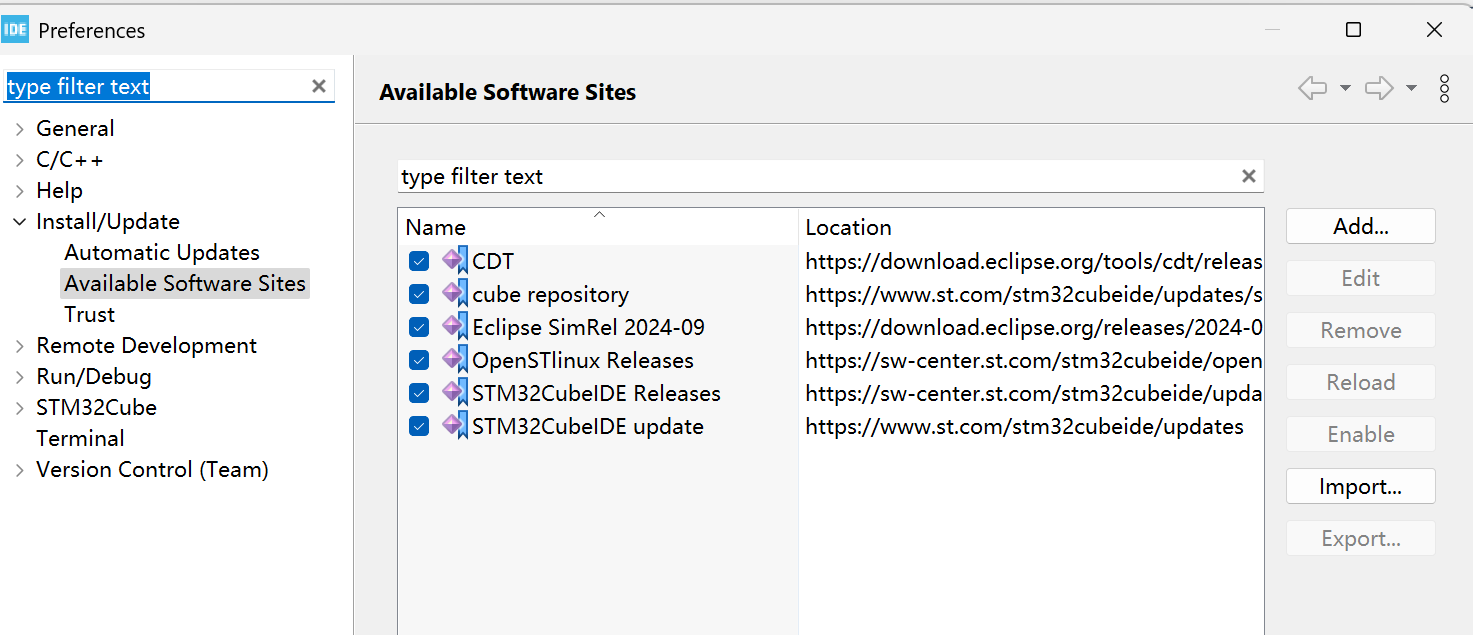The image size is (1473, 635).
Task: Click the forward navigation arrow icon
Action: click(1379, 88)
